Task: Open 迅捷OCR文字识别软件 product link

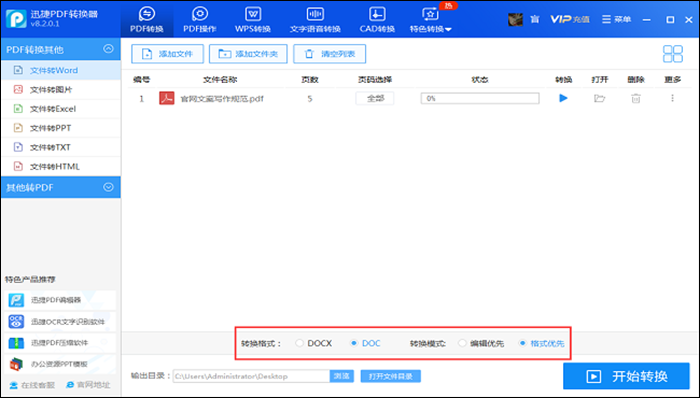Action: [x=60, y=321]
